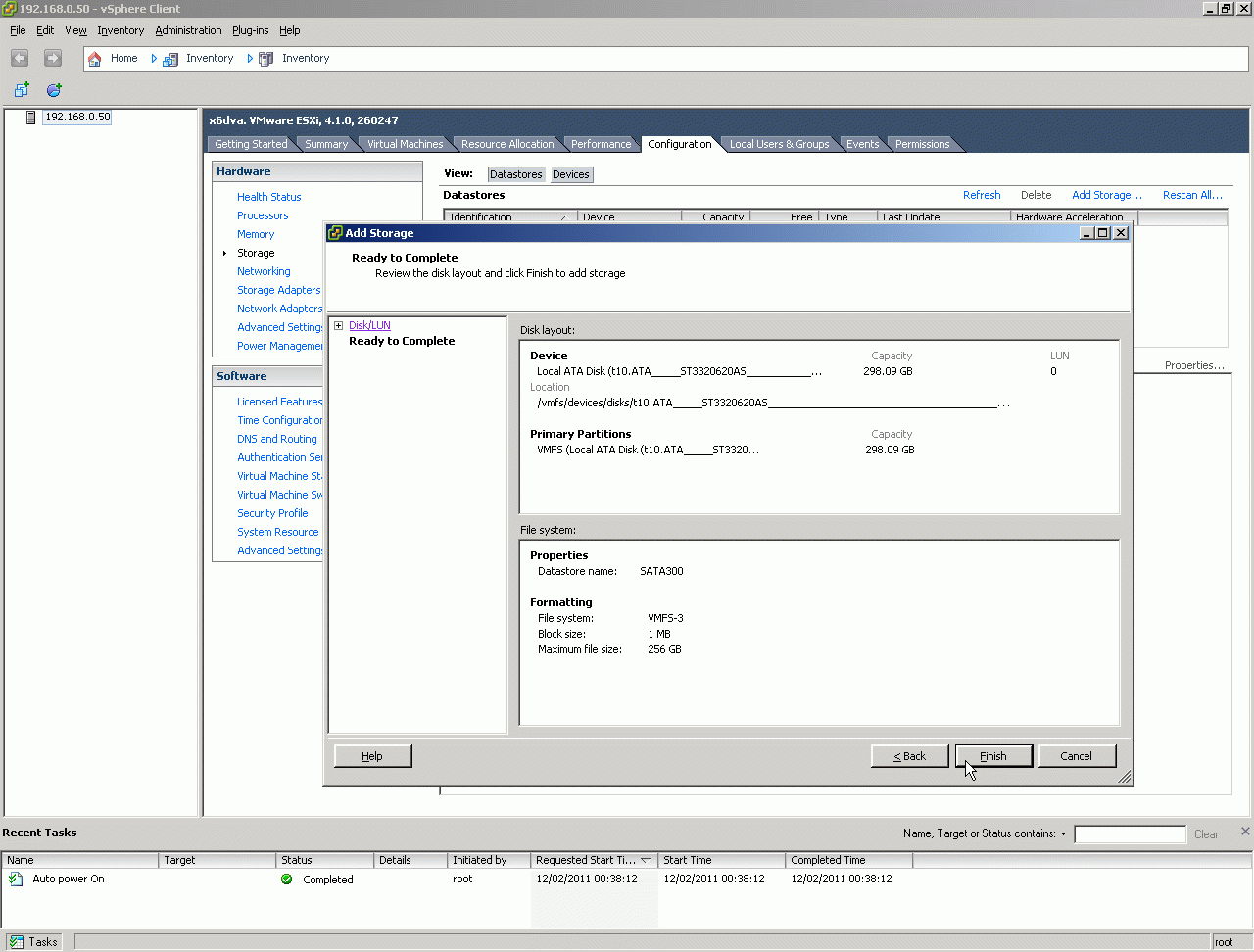Click the Add Storage dialog resize grip
1254x952 pixels.
[1124, 778]
